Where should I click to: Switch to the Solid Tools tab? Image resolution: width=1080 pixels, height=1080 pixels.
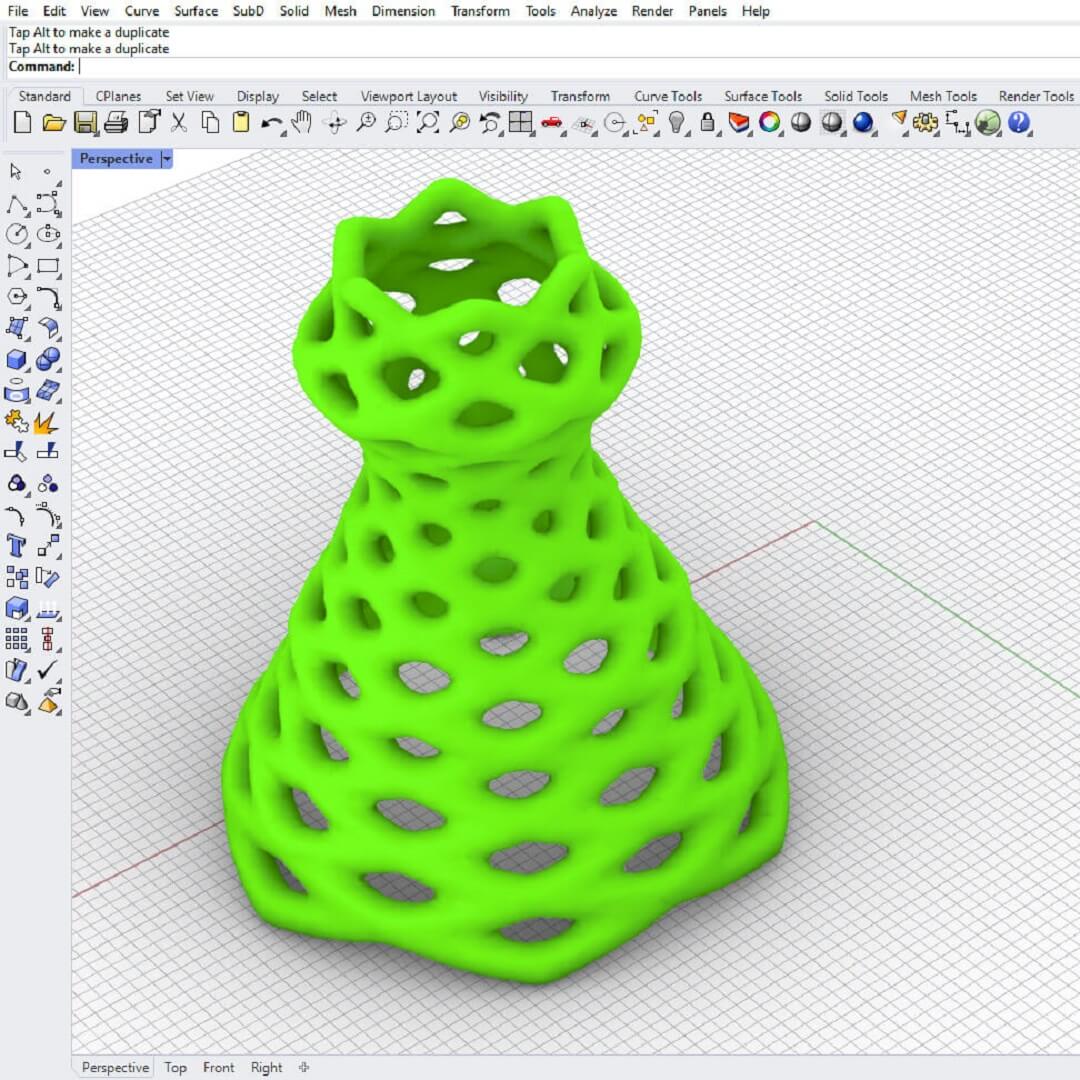856,96
